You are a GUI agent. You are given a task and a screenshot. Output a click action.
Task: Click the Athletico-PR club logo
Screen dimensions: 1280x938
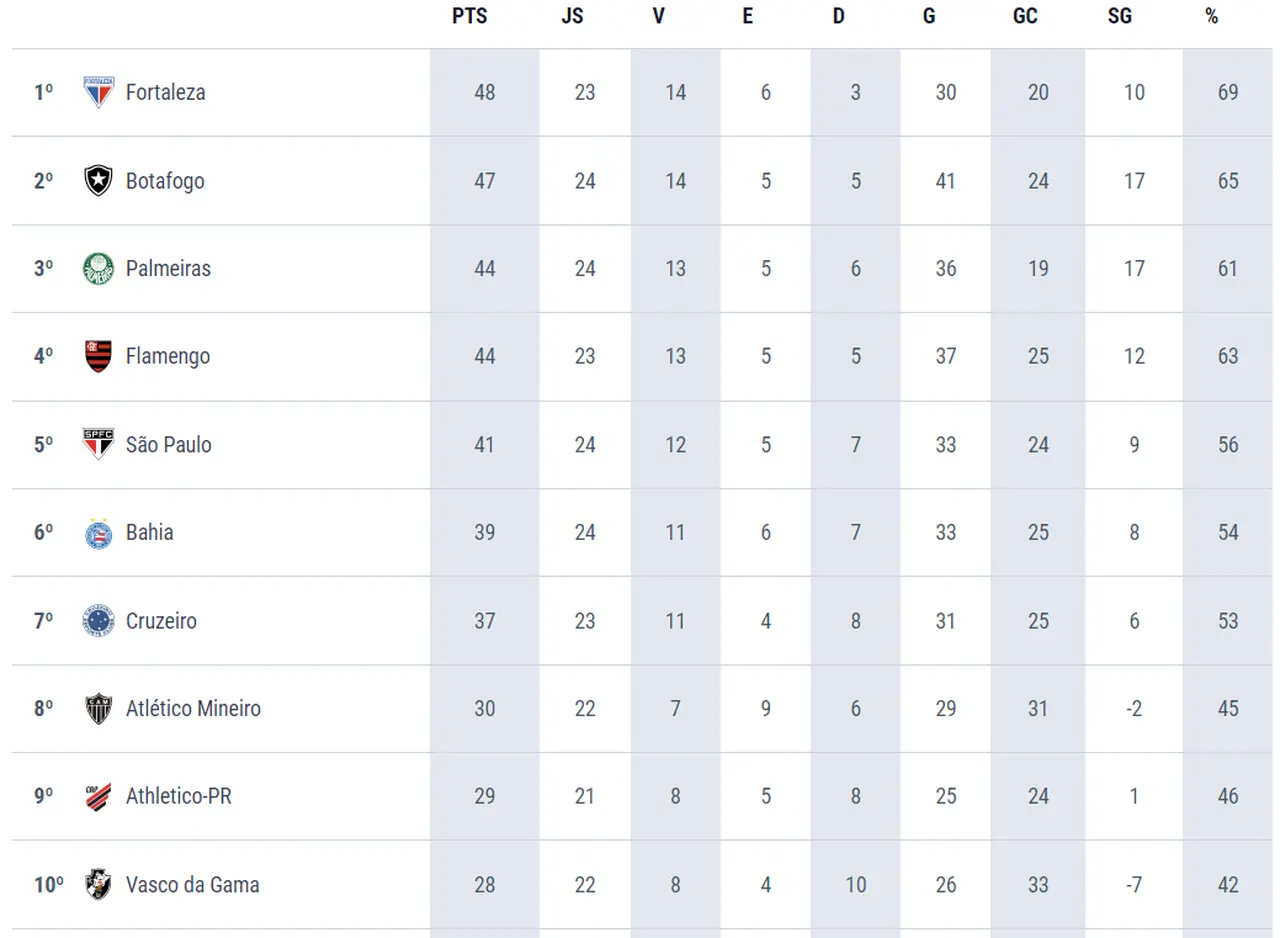98,796
